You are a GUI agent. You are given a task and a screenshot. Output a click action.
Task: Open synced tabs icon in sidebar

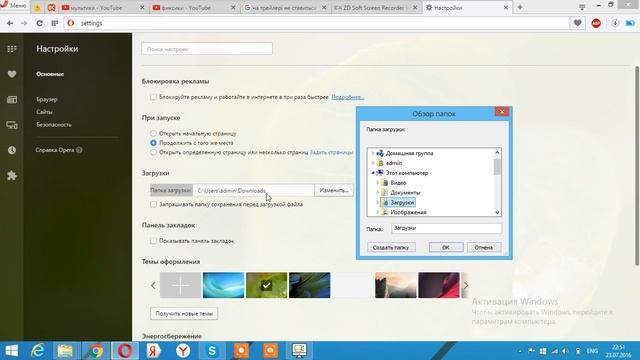[12, 125]
